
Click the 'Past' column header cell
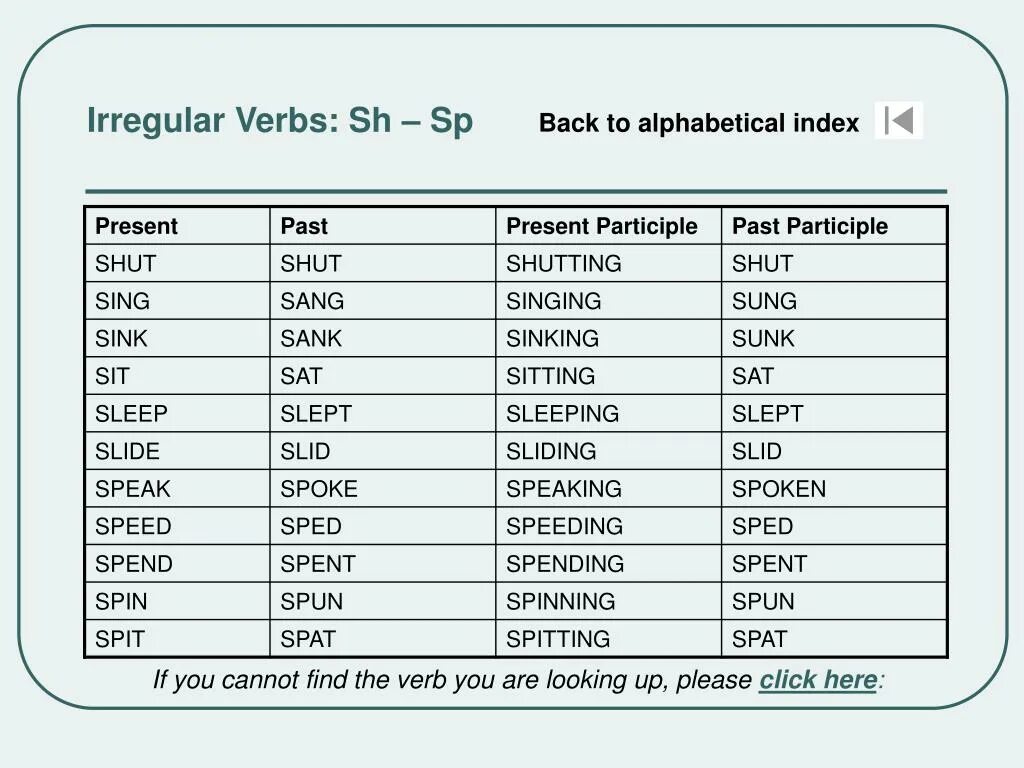304,227
